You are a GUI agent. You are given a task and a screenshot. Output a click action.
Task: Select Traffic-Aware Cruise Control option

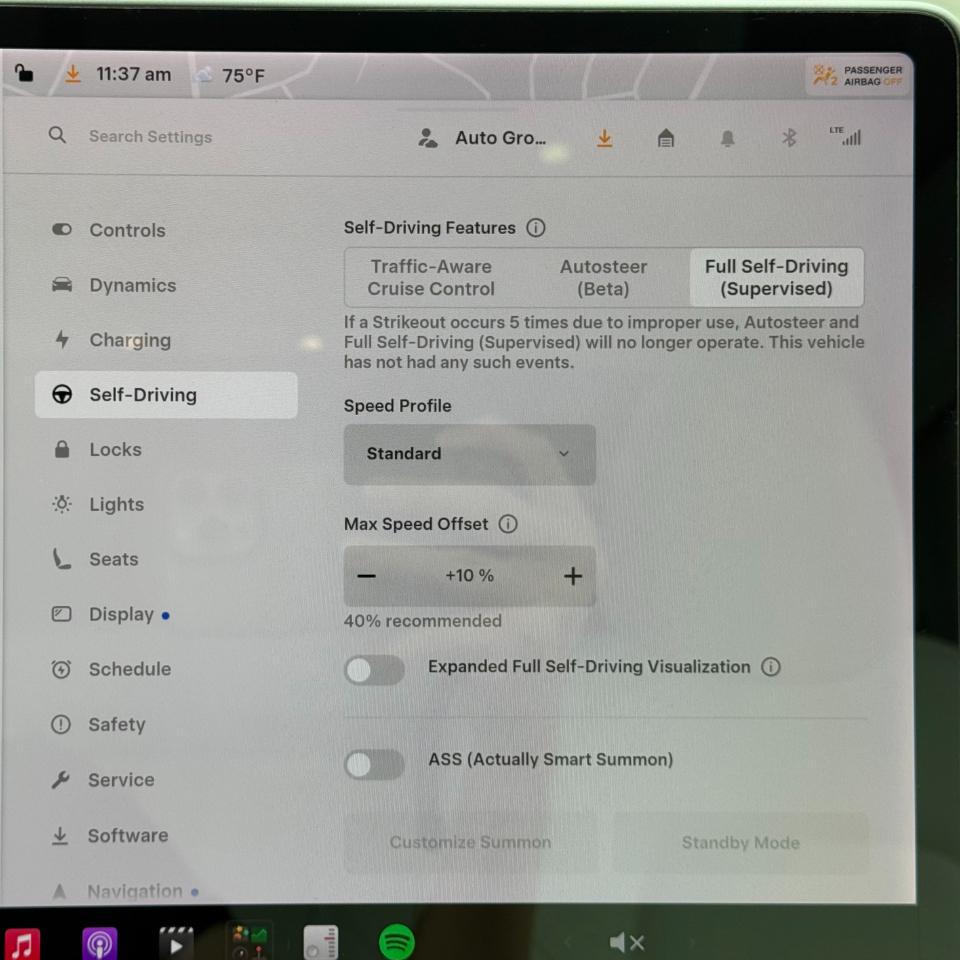pos(431,277)
